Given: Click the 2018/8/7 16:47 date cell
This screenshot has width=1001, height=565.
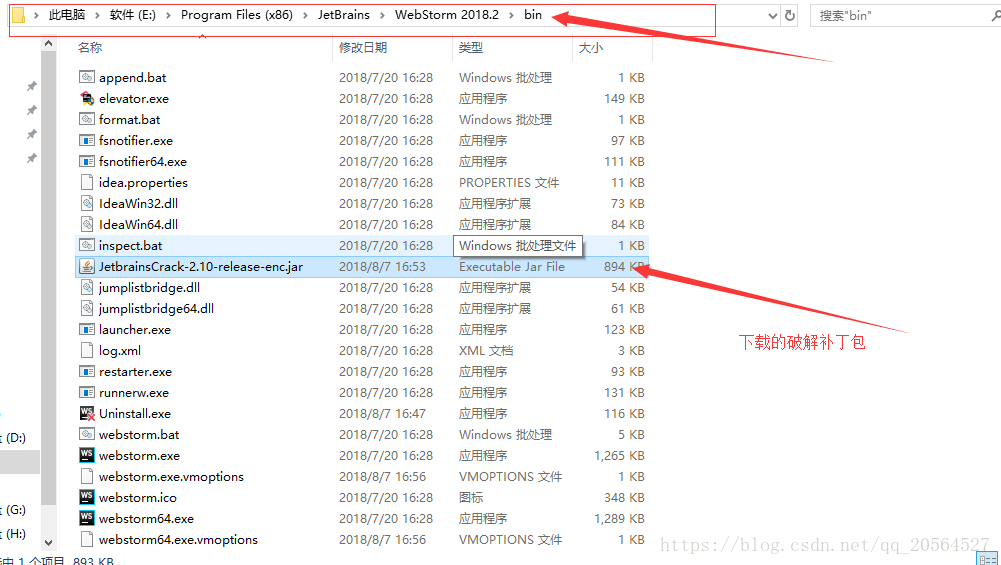Looking at the screenshot, I should 382,414.
